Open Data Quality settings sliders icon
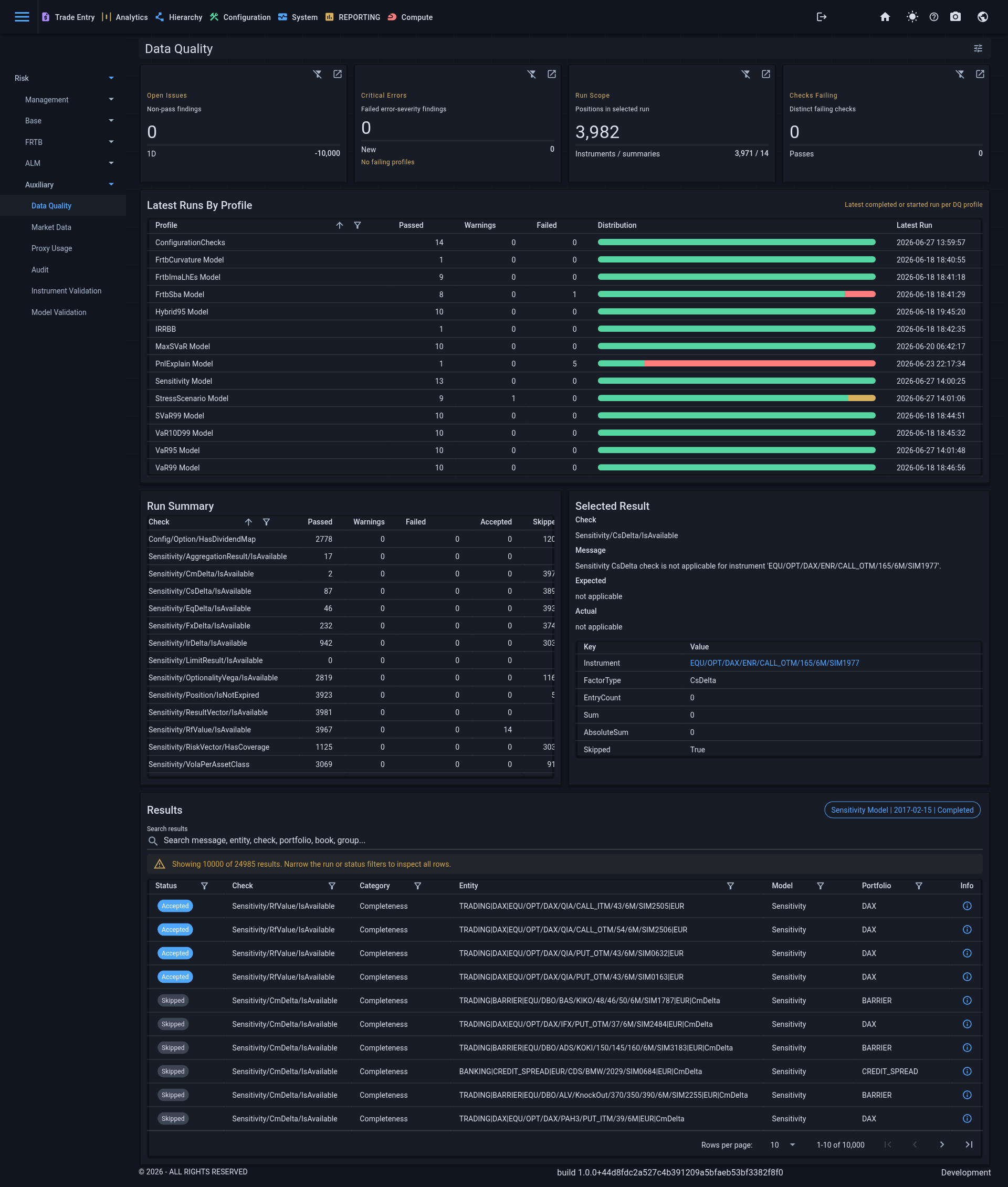Viewport: 1008px width, 1187px height. pyautogui.click(x=978, y=49)
